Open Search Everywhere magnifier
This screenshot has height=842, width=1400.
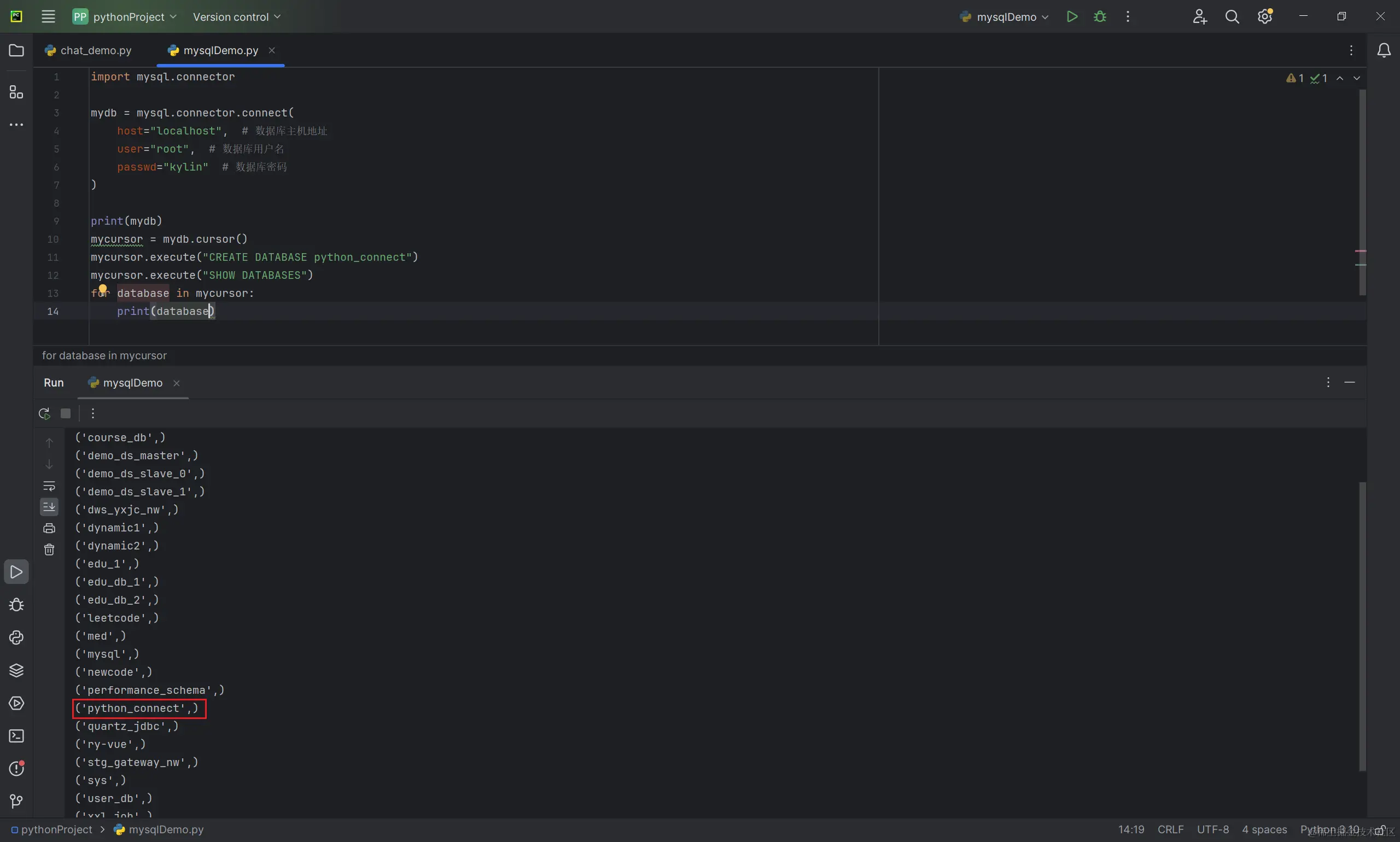tap(1232, 16)
